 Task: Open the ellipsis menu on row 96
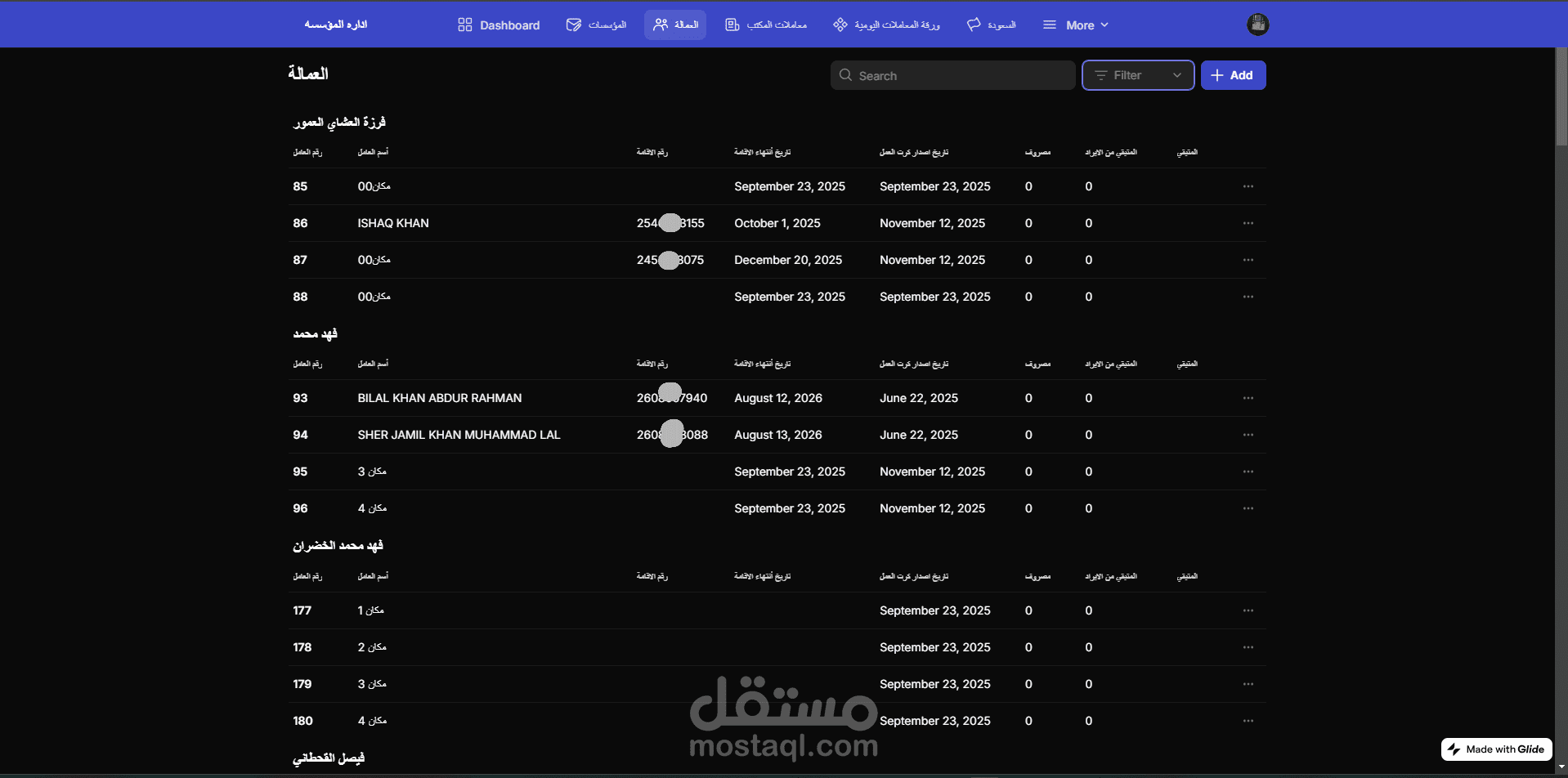tap(1248, 508)
